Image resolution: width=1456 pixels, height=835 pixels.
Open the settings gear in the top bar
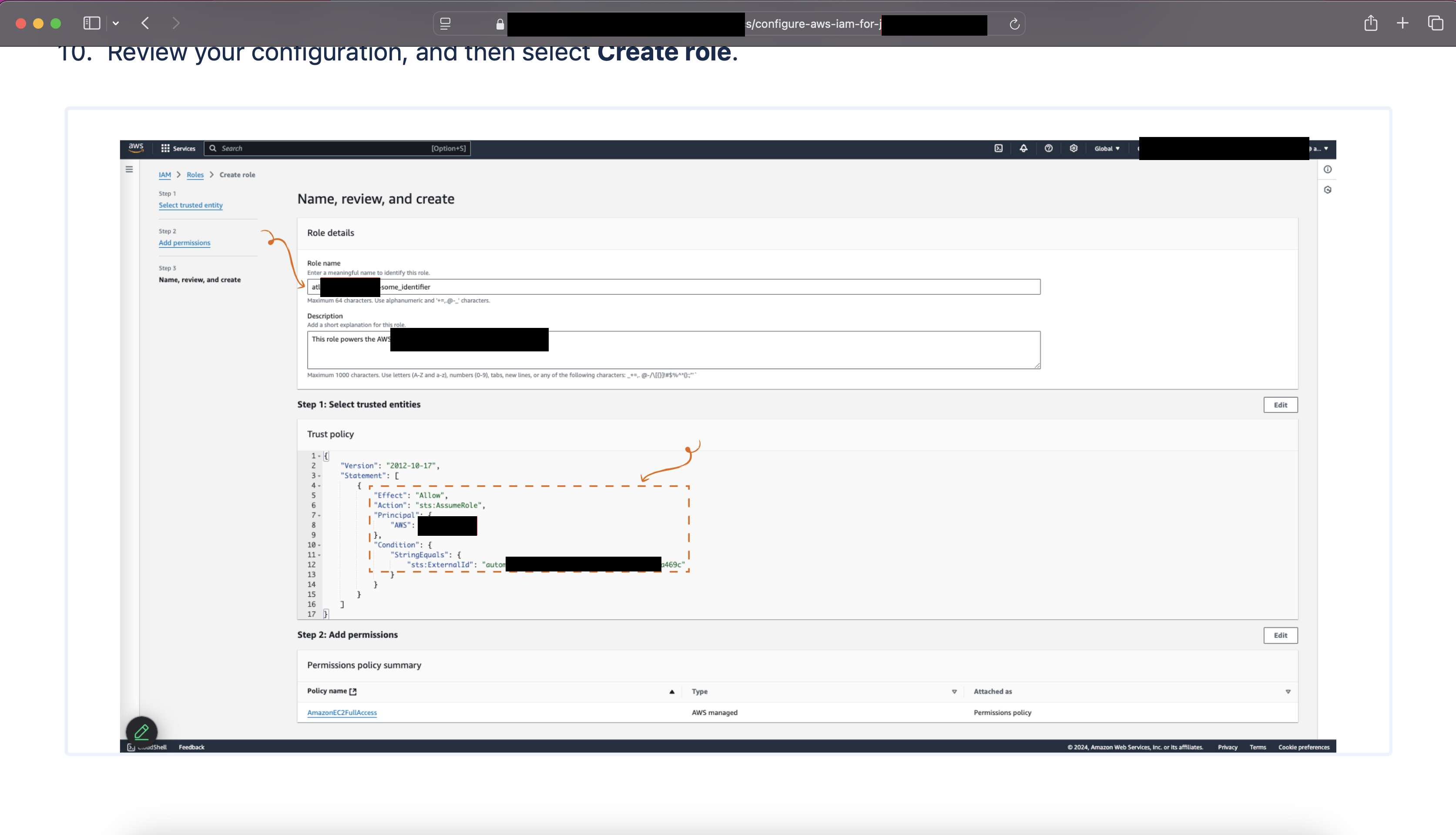1074,148
